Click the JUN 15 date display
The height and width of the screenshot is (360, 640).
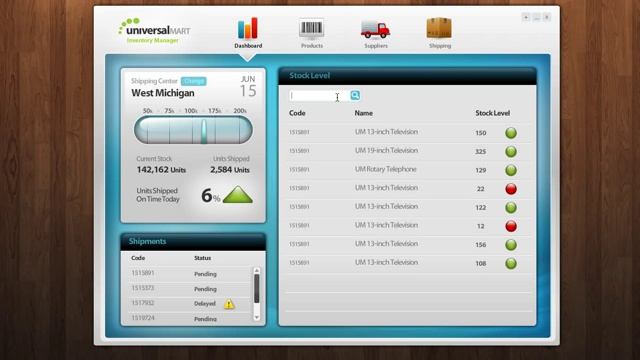[248, 87]
